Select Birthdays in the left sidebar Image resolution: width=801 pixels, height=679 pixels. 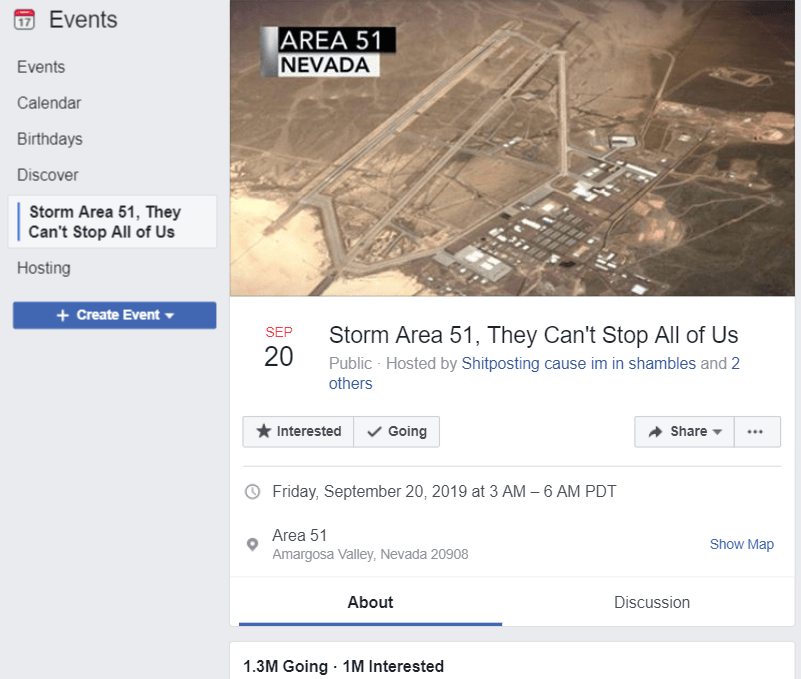[48, 138]
